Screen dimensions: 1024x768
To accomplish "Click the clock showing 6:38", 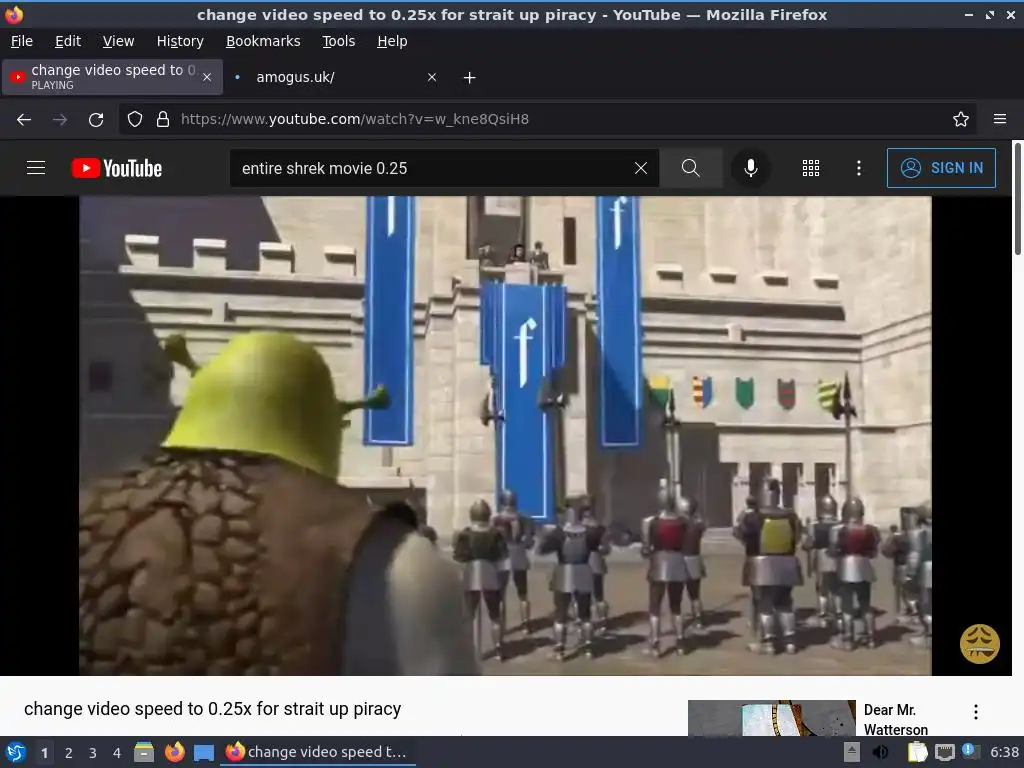I will coord(1004,752).
